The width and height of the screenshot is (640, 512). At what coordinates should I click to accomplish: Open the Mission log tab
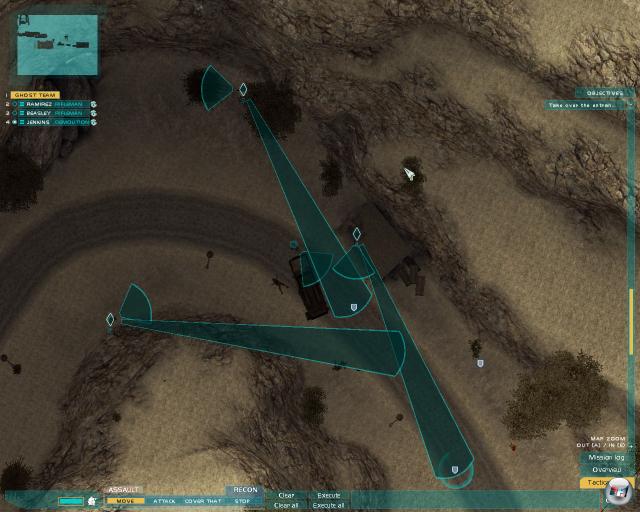[x=607, y=457]
